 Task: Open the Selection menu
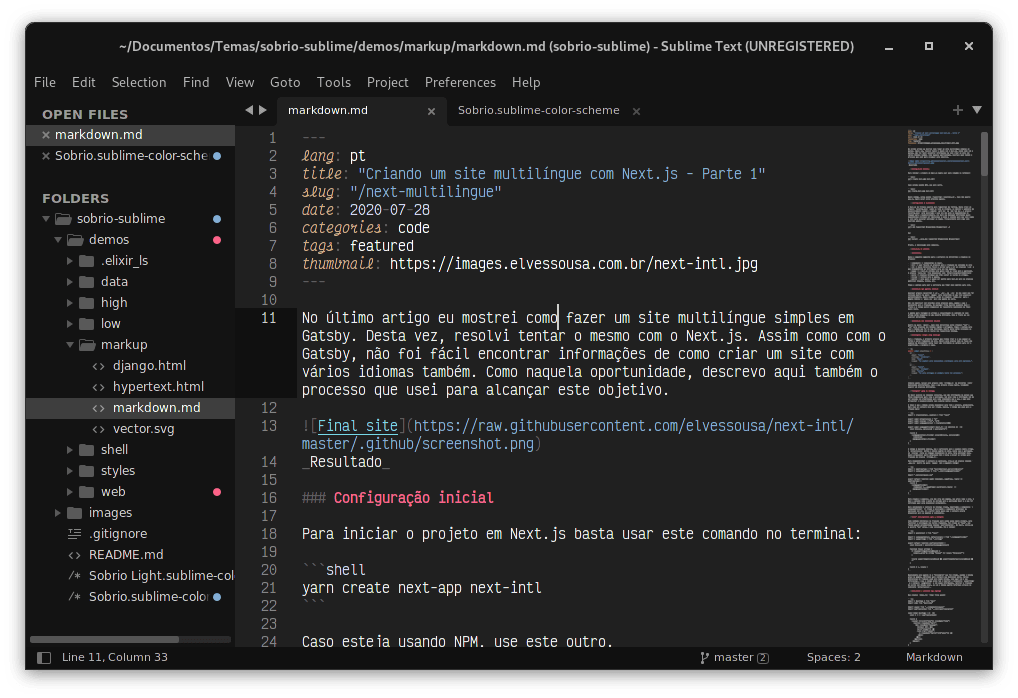pyautogui.click(x=139, y=82)
